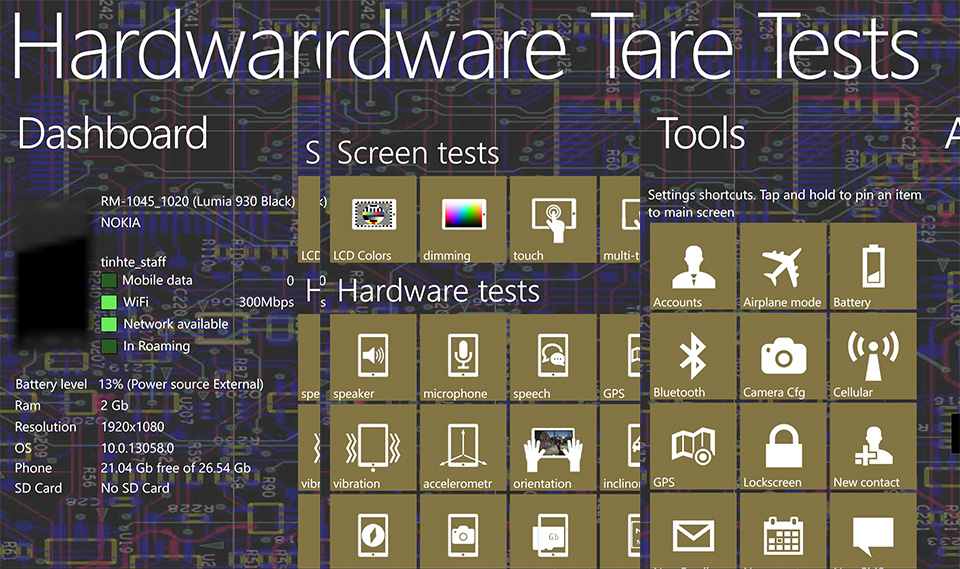Click the 1920x1080 resolution value
The height and width of the screenshot is (569, 960).
133,427
